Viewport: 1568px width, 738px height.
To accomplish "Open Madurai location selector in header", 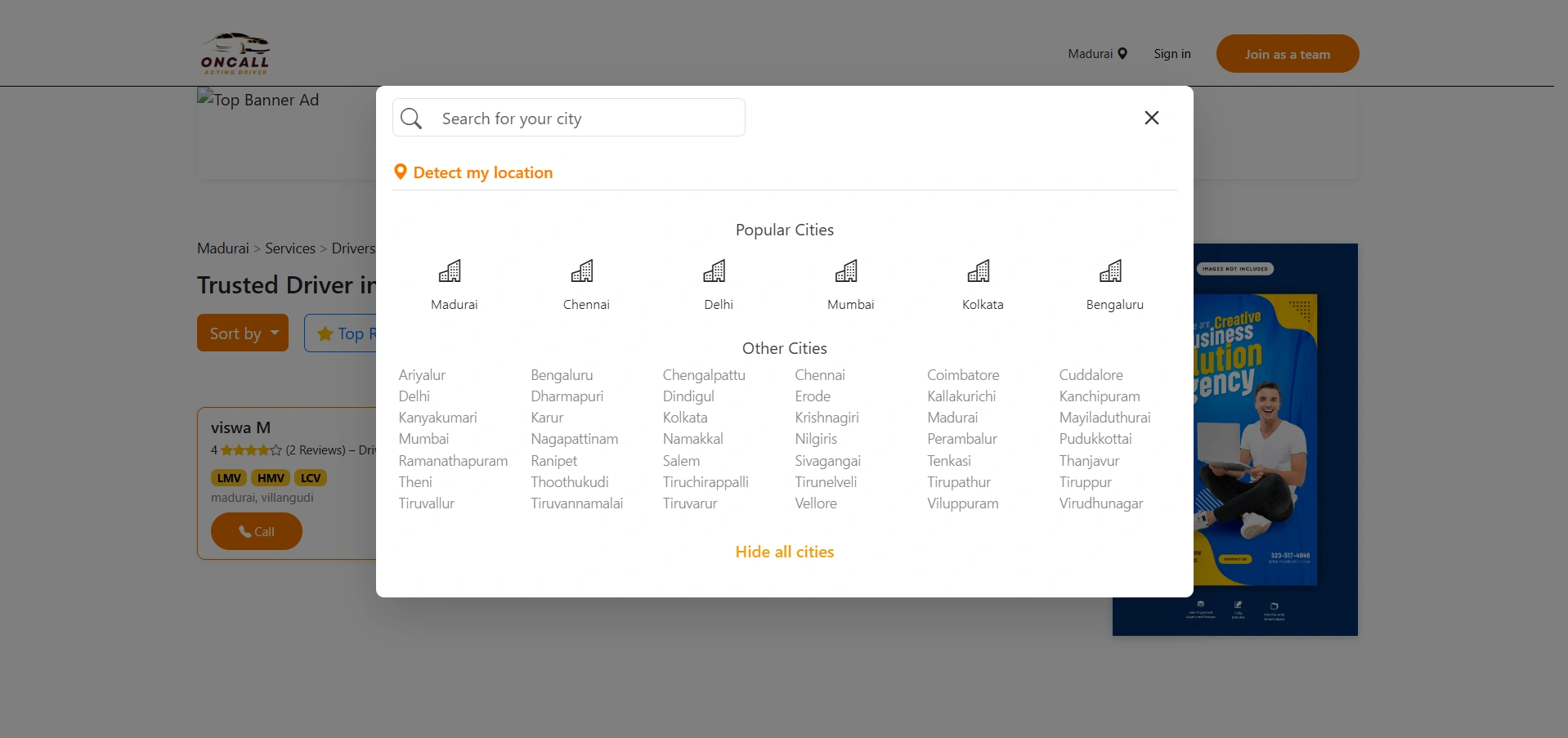I will coord(1097,54).
